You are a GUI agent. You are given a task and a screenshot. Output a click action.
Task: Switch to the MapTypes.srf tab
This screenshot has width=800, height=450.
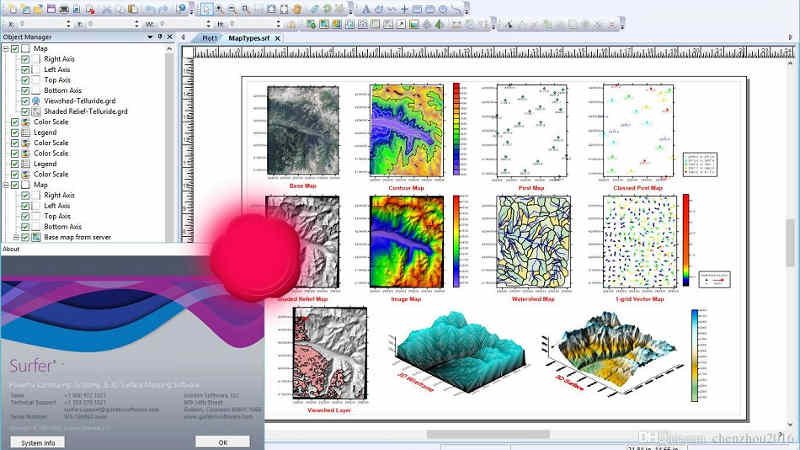pyautogui.click(x=249, y=38)
